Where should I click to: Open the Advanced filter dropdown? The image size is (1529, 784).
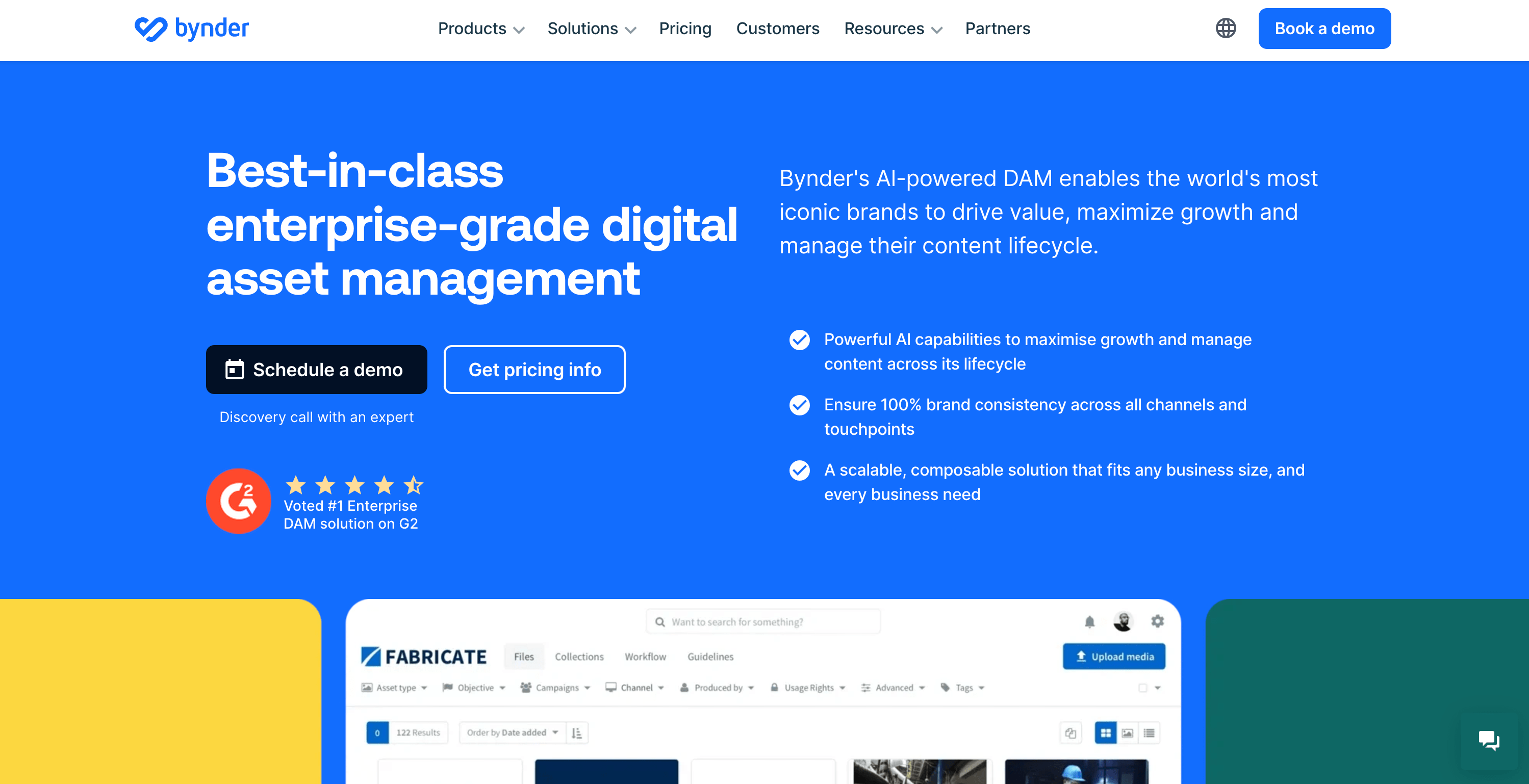click(893, 688)
